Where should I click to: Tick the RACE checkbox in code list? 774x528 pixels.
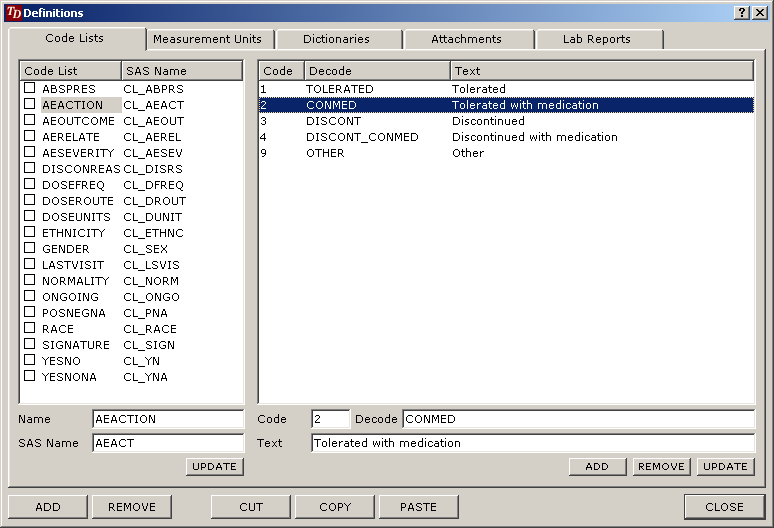pos(30,329)
